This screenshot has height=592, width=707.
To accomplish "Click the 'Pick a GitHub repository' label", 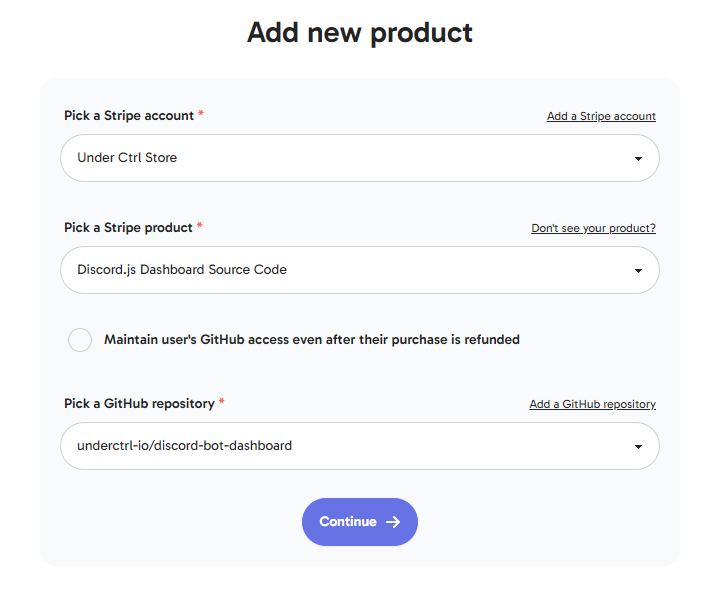I will [139, 403].
